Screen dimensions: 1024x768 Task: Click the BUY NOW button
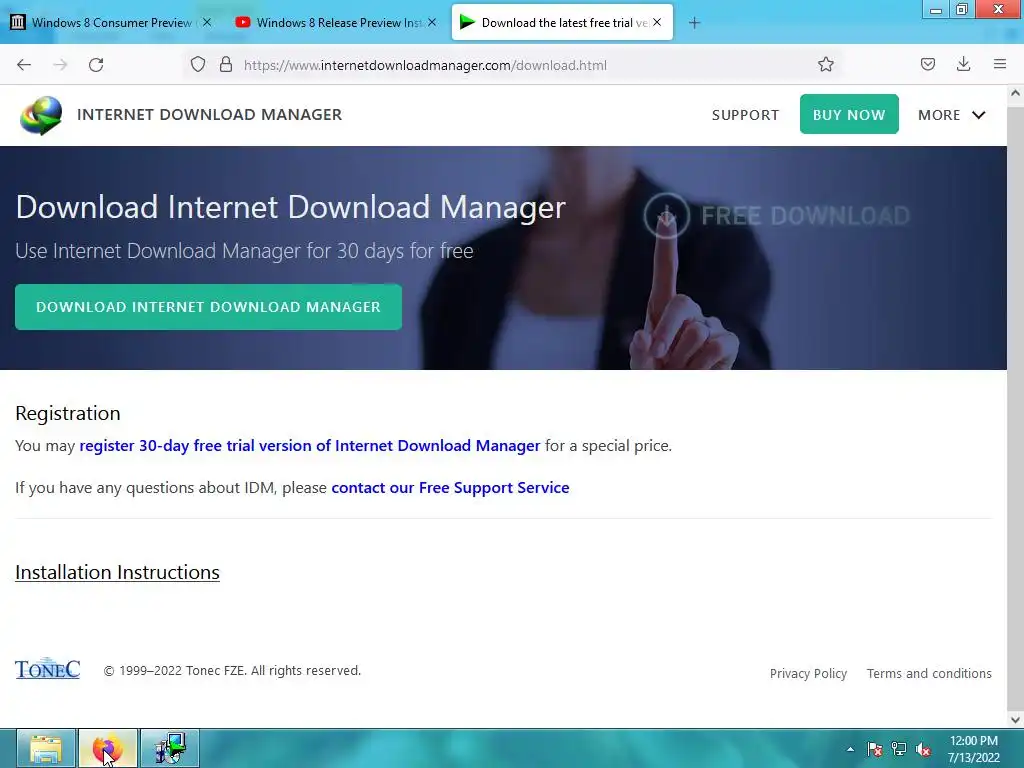click(x=849, y=114)
